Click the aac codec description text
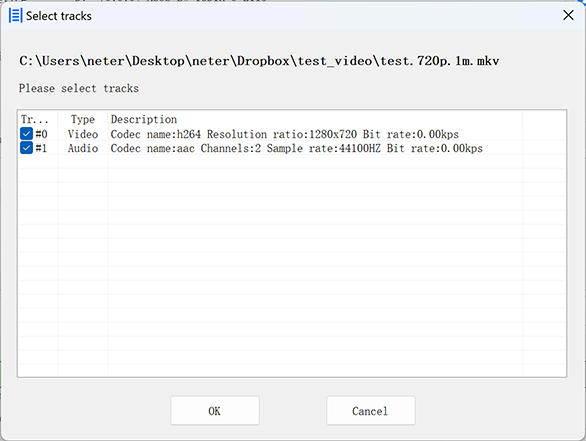The height and width of the screenshot is (441, 586). [x=296, y=148]
